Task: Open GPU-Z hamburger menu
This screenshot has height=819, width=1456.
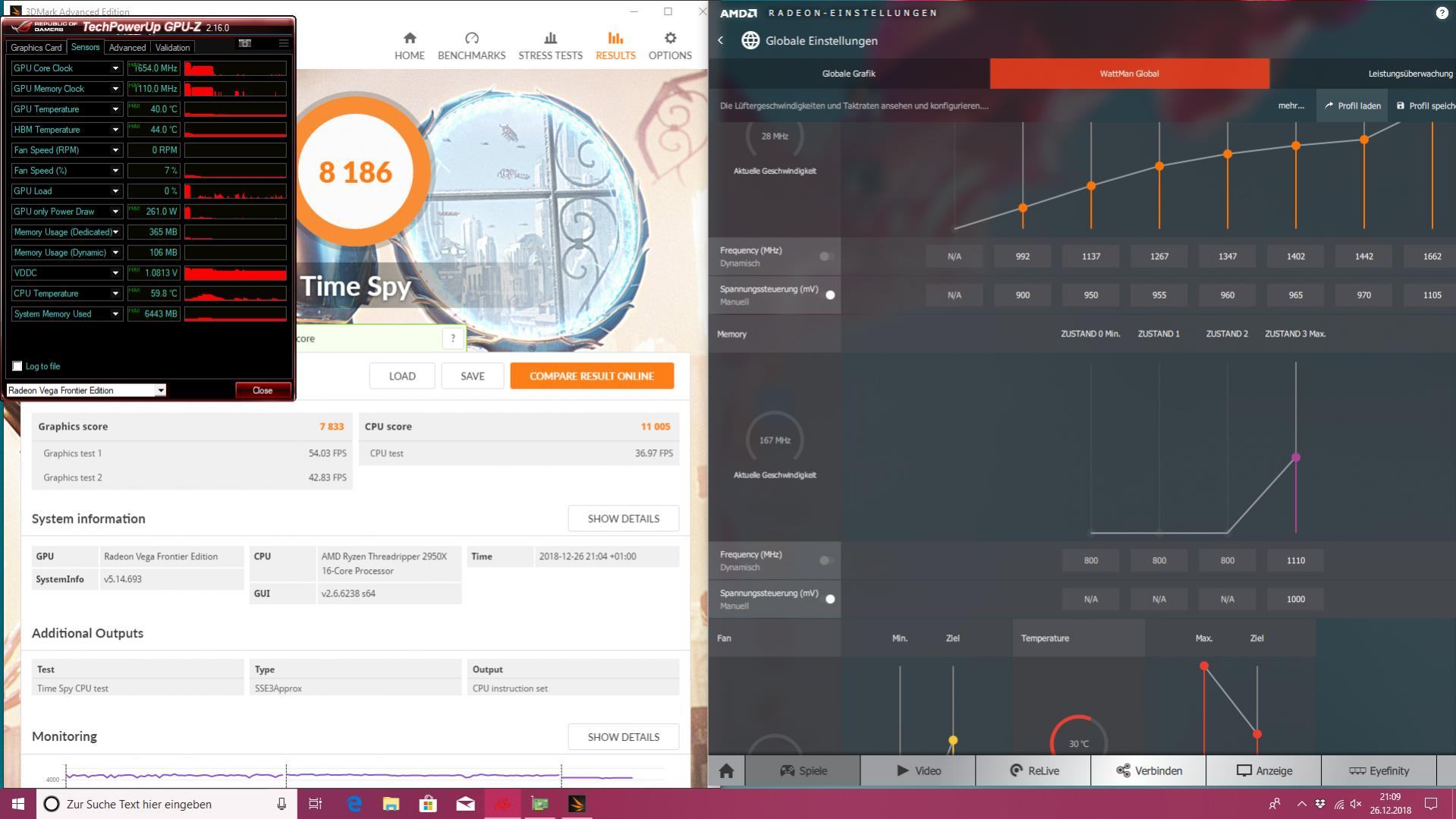Action: coord(284,43)
